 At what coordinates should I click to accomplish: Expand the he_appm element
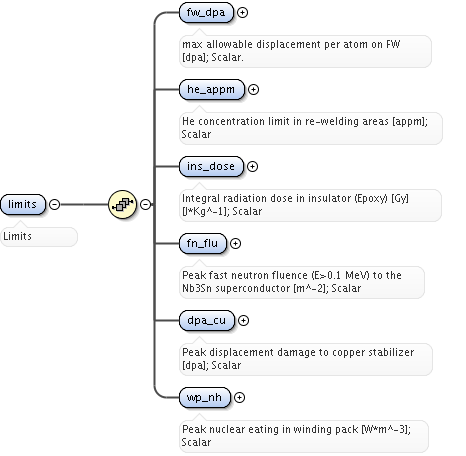(x=253, y=90)
